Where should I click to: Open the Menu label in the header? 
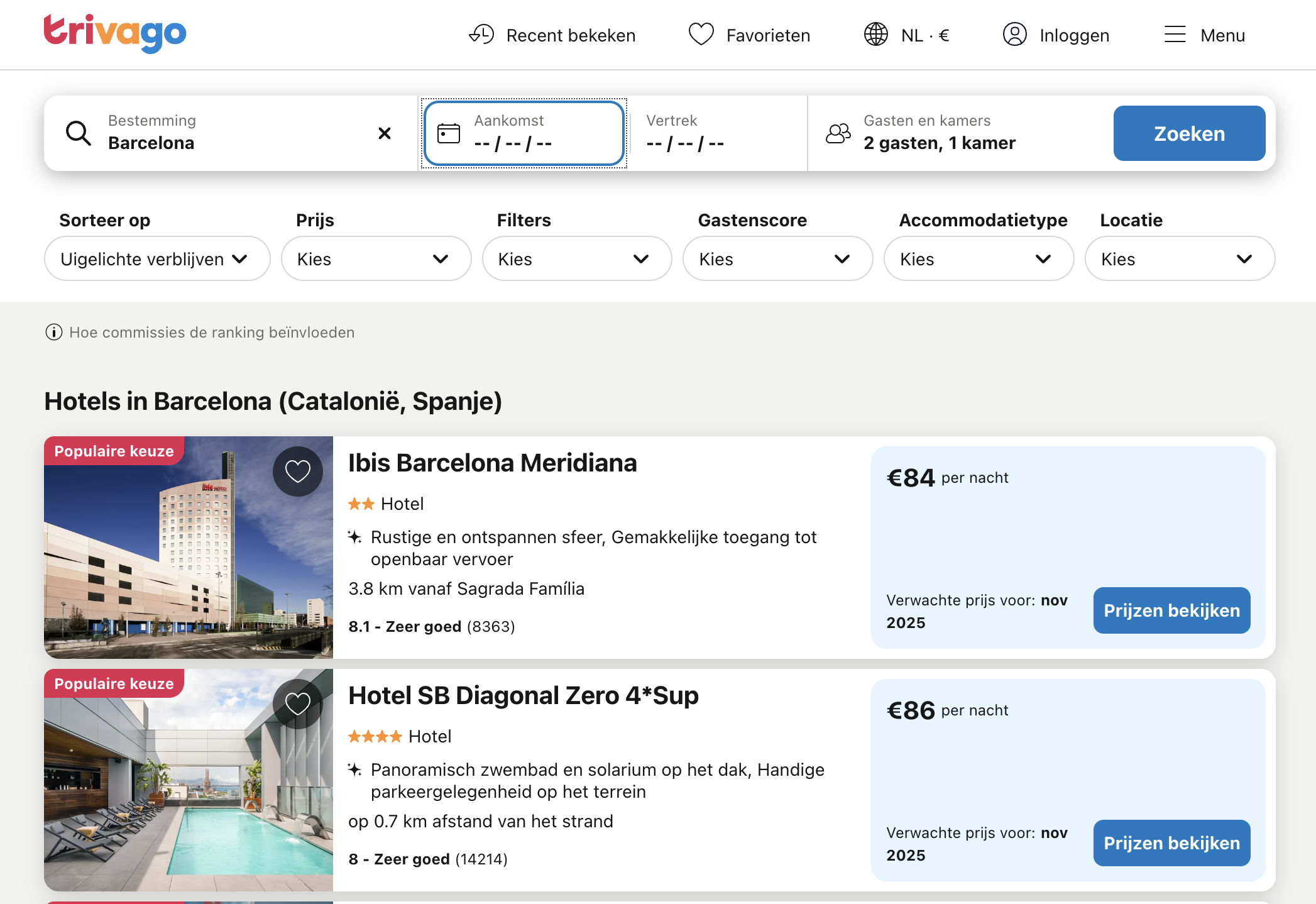(x=1223, y=35)
